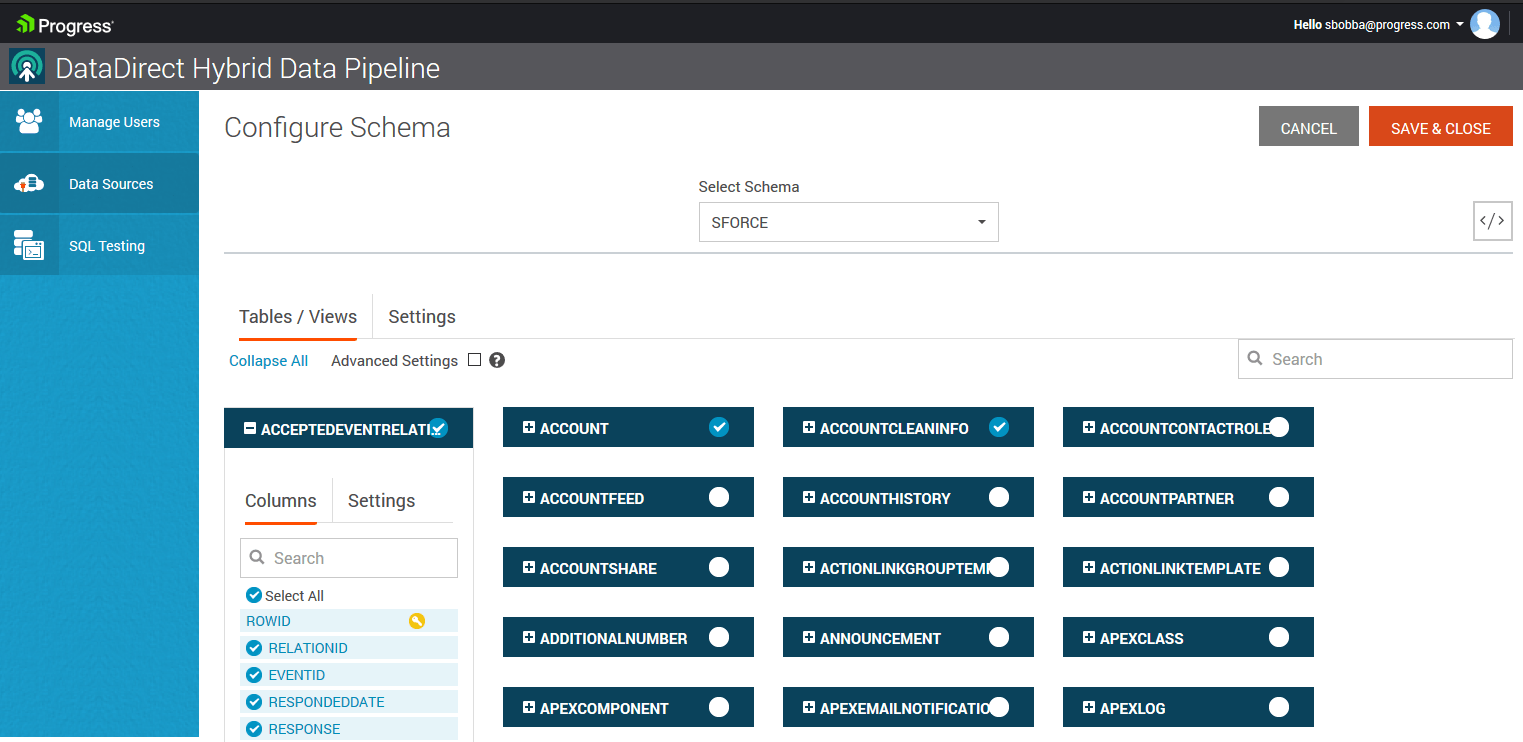Open the user account dropdown arrow
Image resolution: width=1523 pixels, height=742 pixels.
click(x=1460, y=25)
